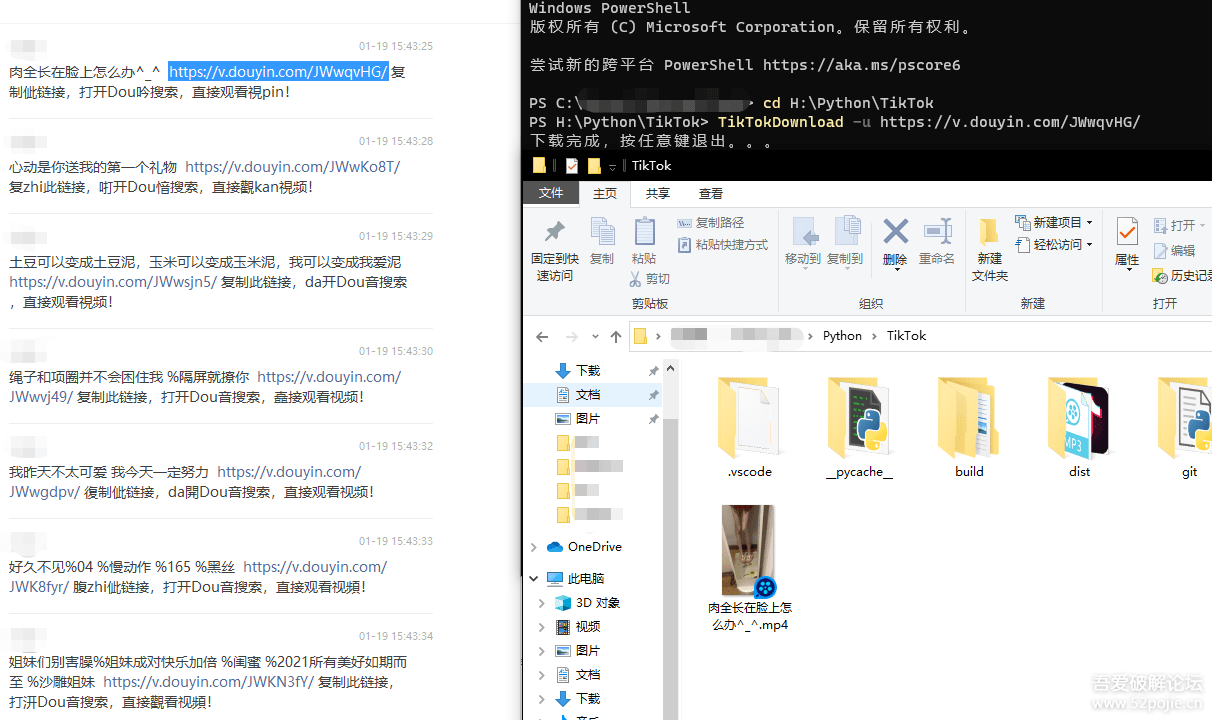Click TikTok in the address breadcrumb

coord(906,336)
